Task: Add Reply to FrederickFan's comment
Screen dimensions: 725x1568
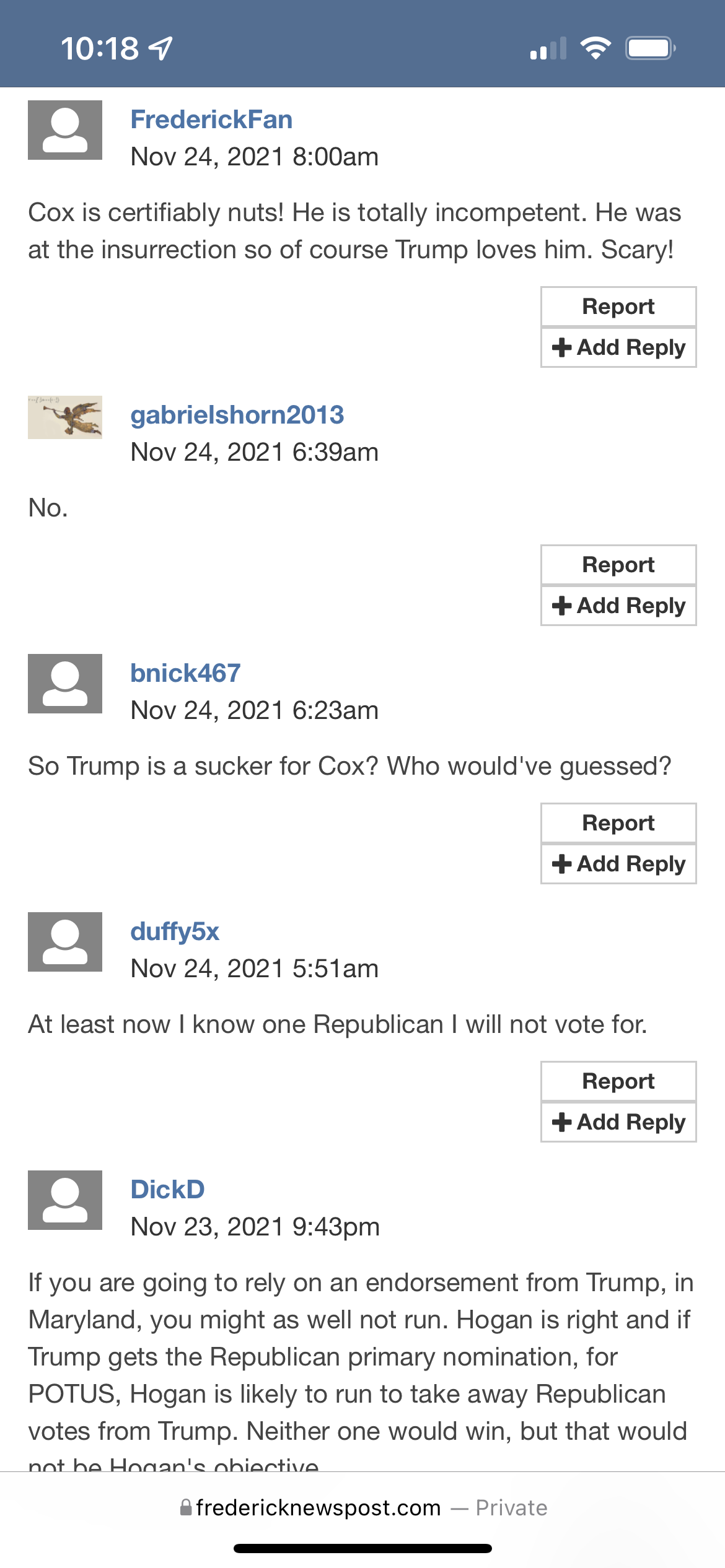Action: tap(618, 347)
